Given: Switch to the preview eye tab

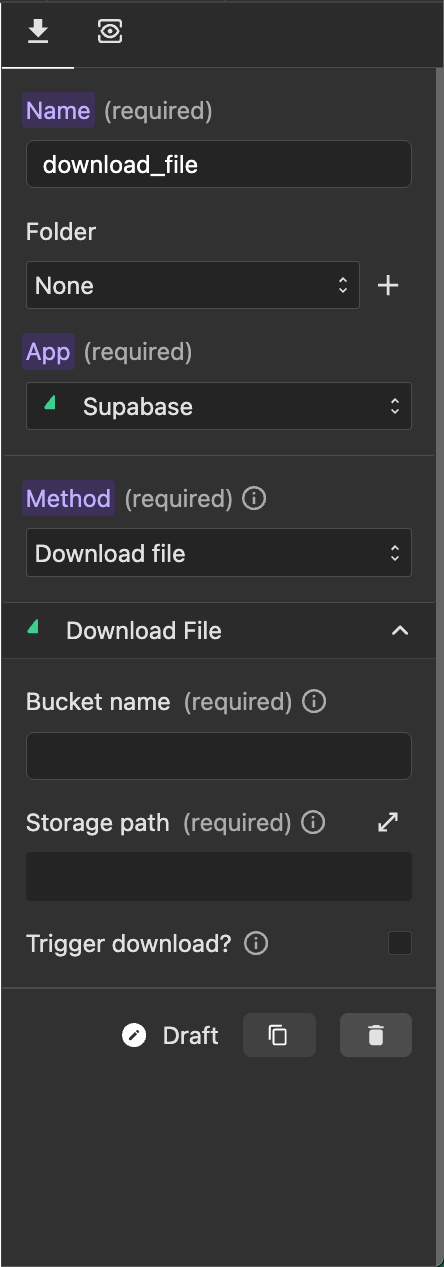Looking at the screenshot, I should 110,33.
